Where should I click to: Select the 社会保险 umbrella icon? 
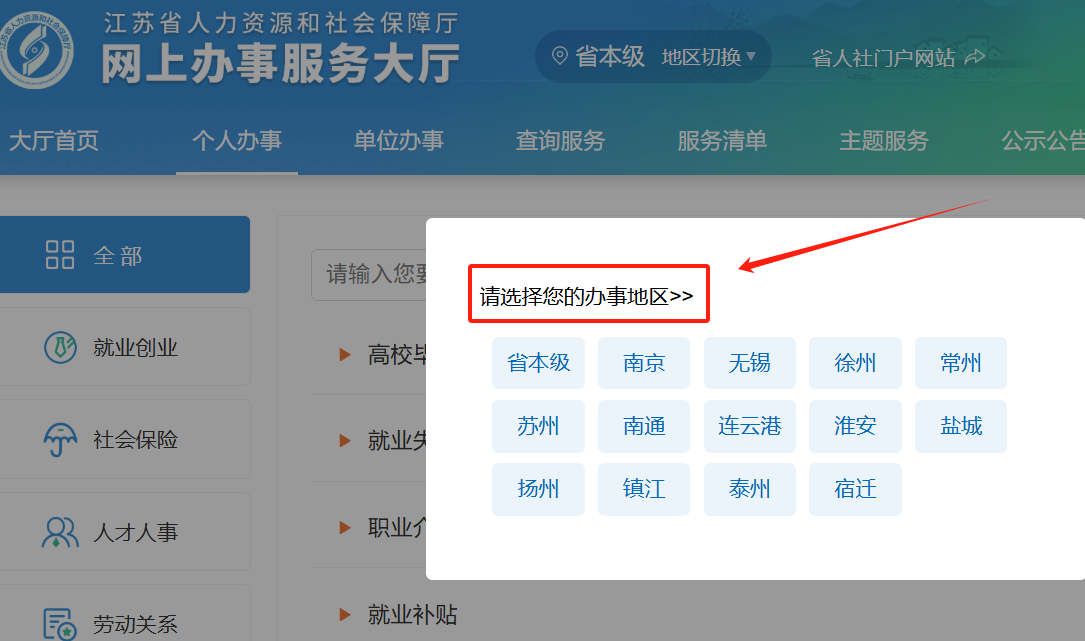click(60, 439)
